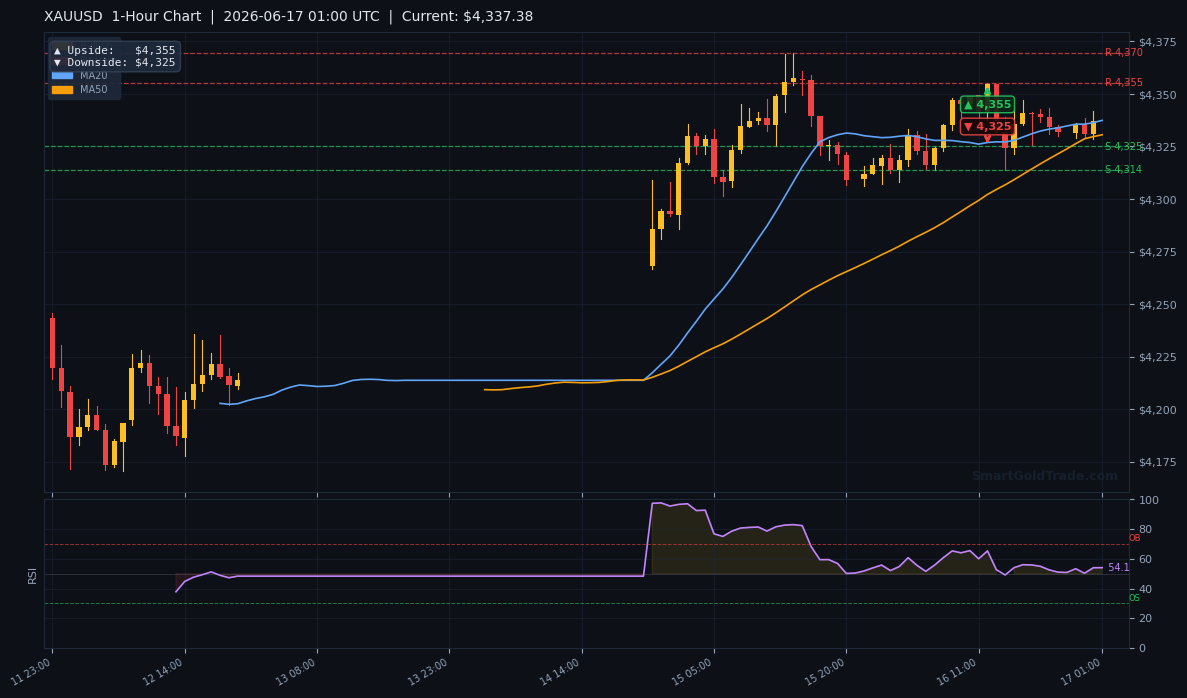
Task: Select the R 4,370 resistance label
Action: [x=1123, y=53]
